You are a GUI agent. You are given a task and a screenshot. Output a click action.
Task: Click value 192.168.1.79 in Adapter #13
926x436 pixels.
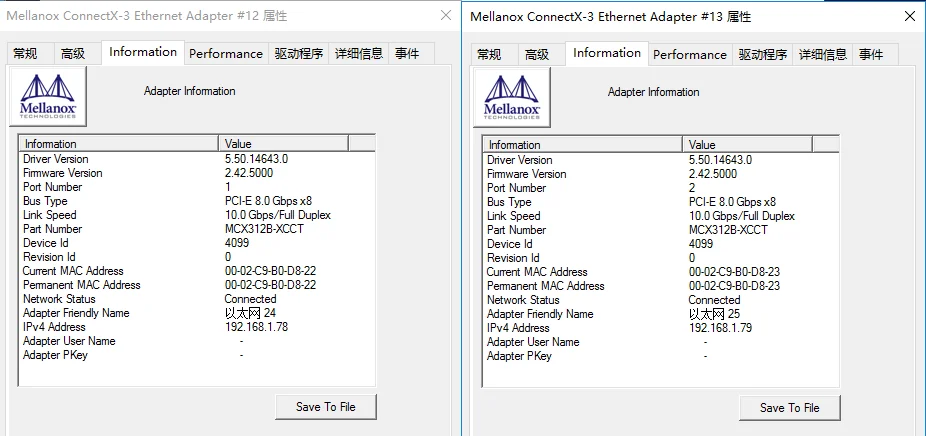click(720, 328)
